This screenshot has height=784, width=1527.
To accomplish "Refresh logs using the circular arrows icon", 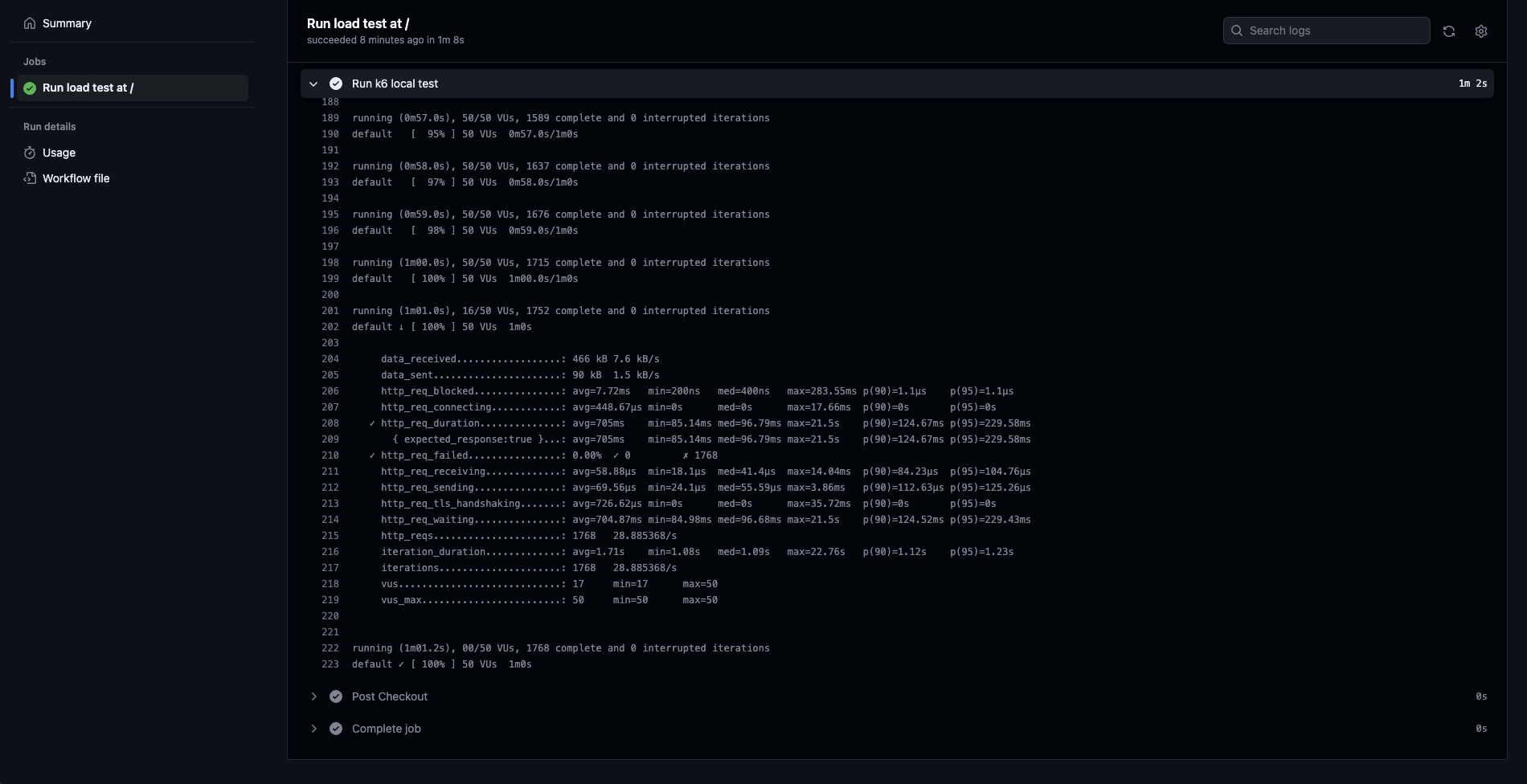I will [x=1449, y=31].
